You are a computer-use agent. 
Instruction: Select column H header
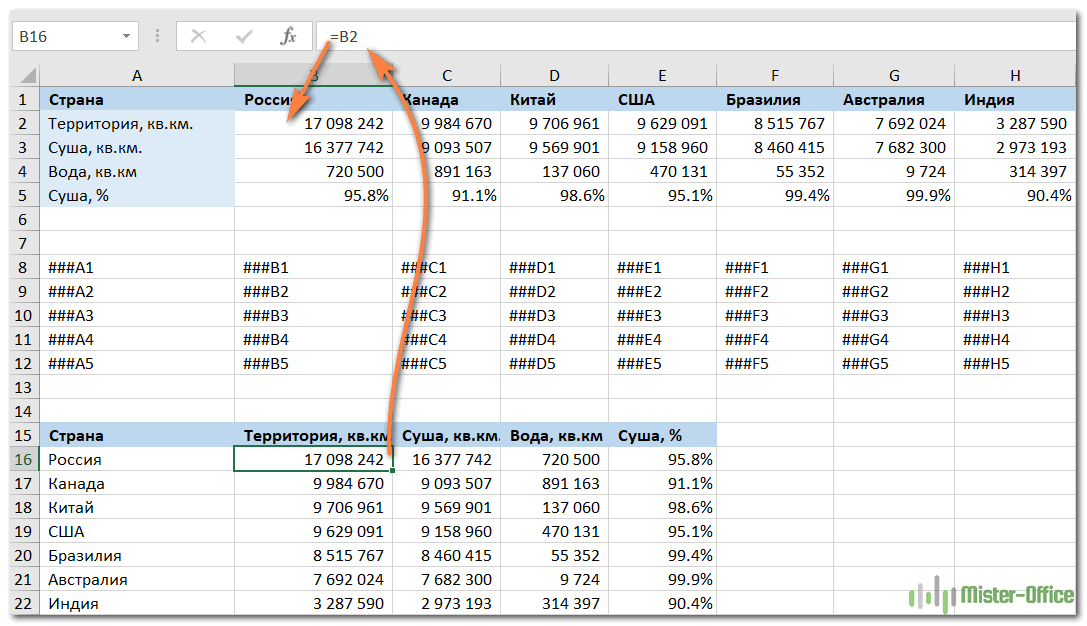(x=1015, y=76)
